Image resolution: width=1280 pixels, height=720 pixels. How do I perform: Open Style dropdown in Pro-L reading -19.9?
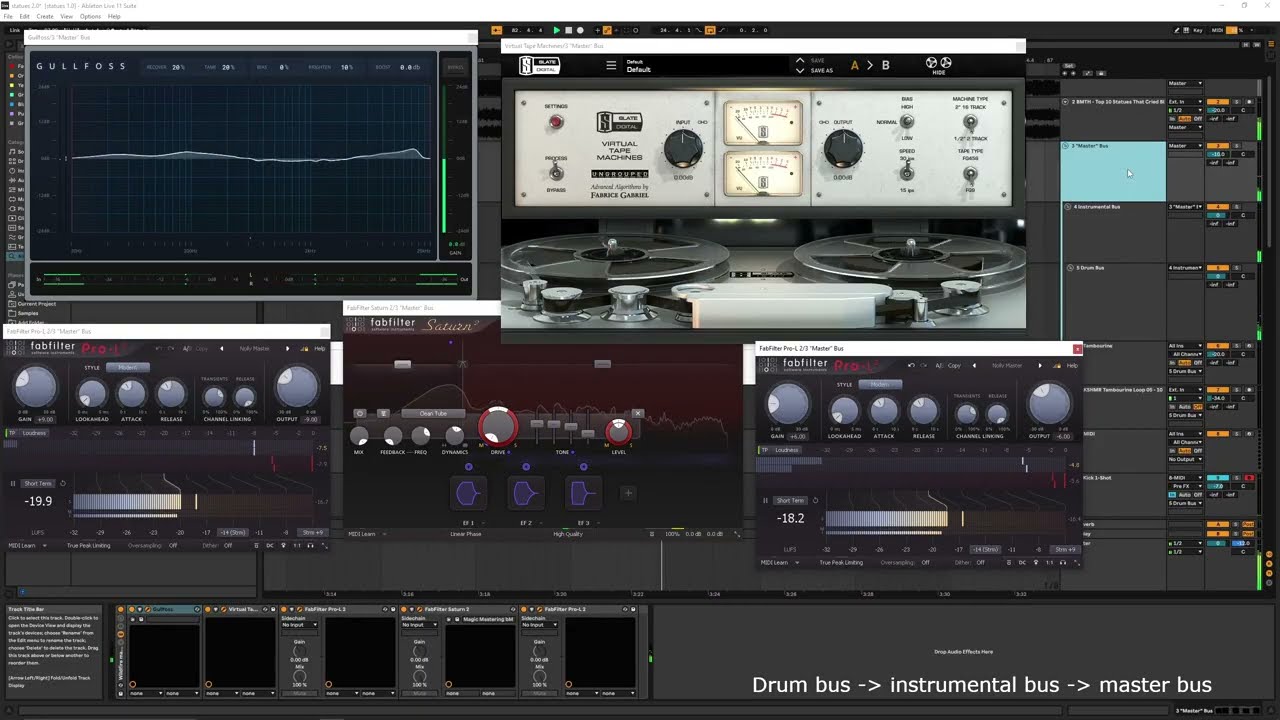tap(128, 367)
